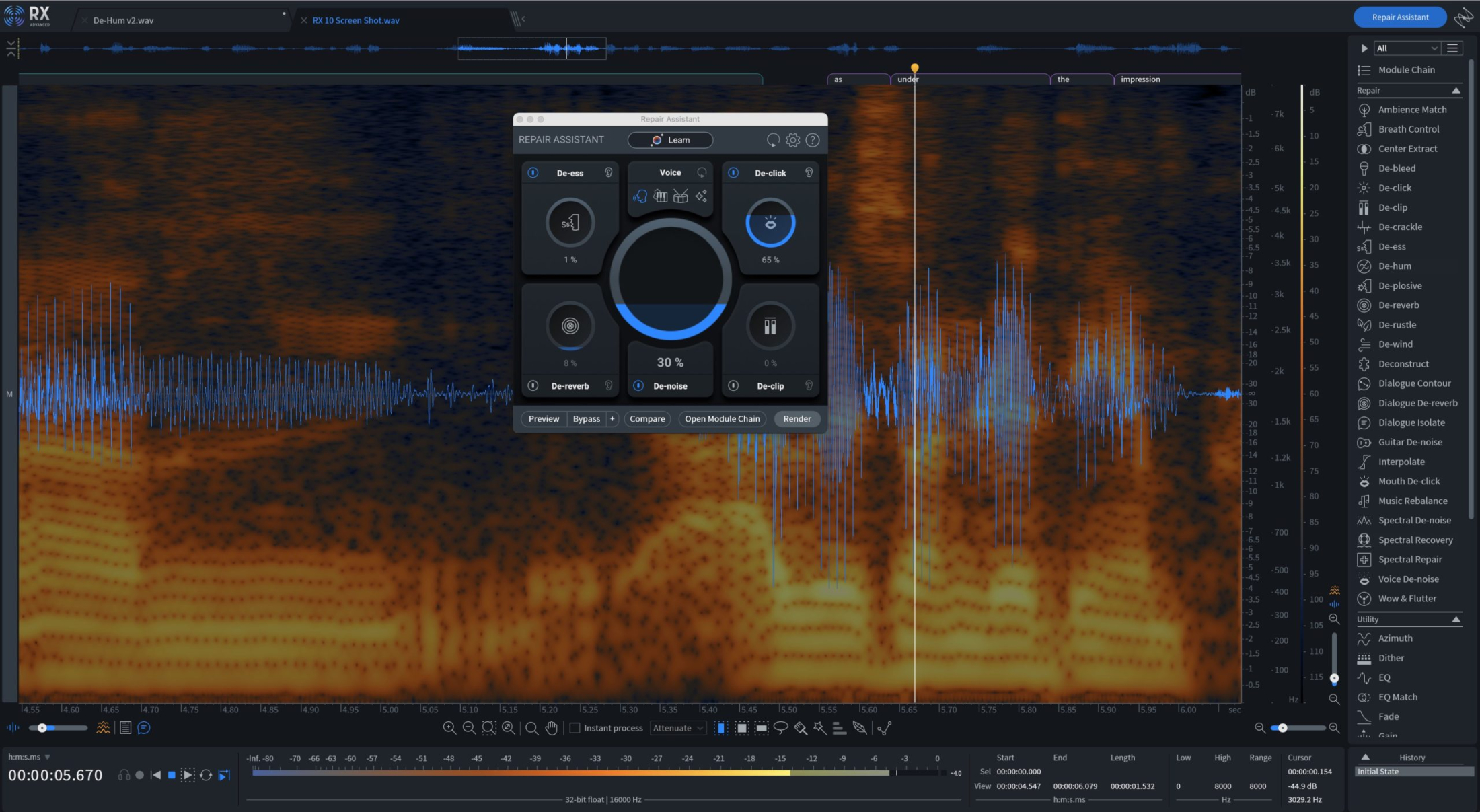Screen dimensions: 1480x812
Task: Select the Brush selection tool
Action: [x=800, y=728]
